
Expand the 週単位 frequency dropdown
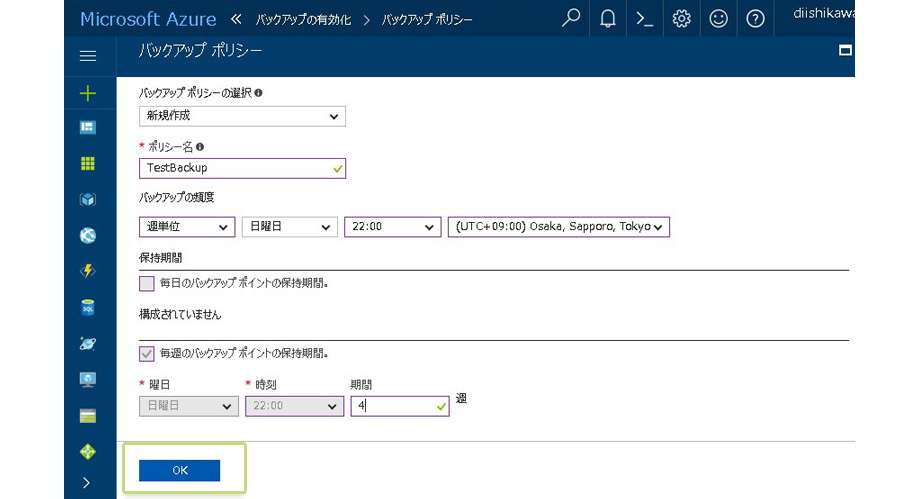187,227
